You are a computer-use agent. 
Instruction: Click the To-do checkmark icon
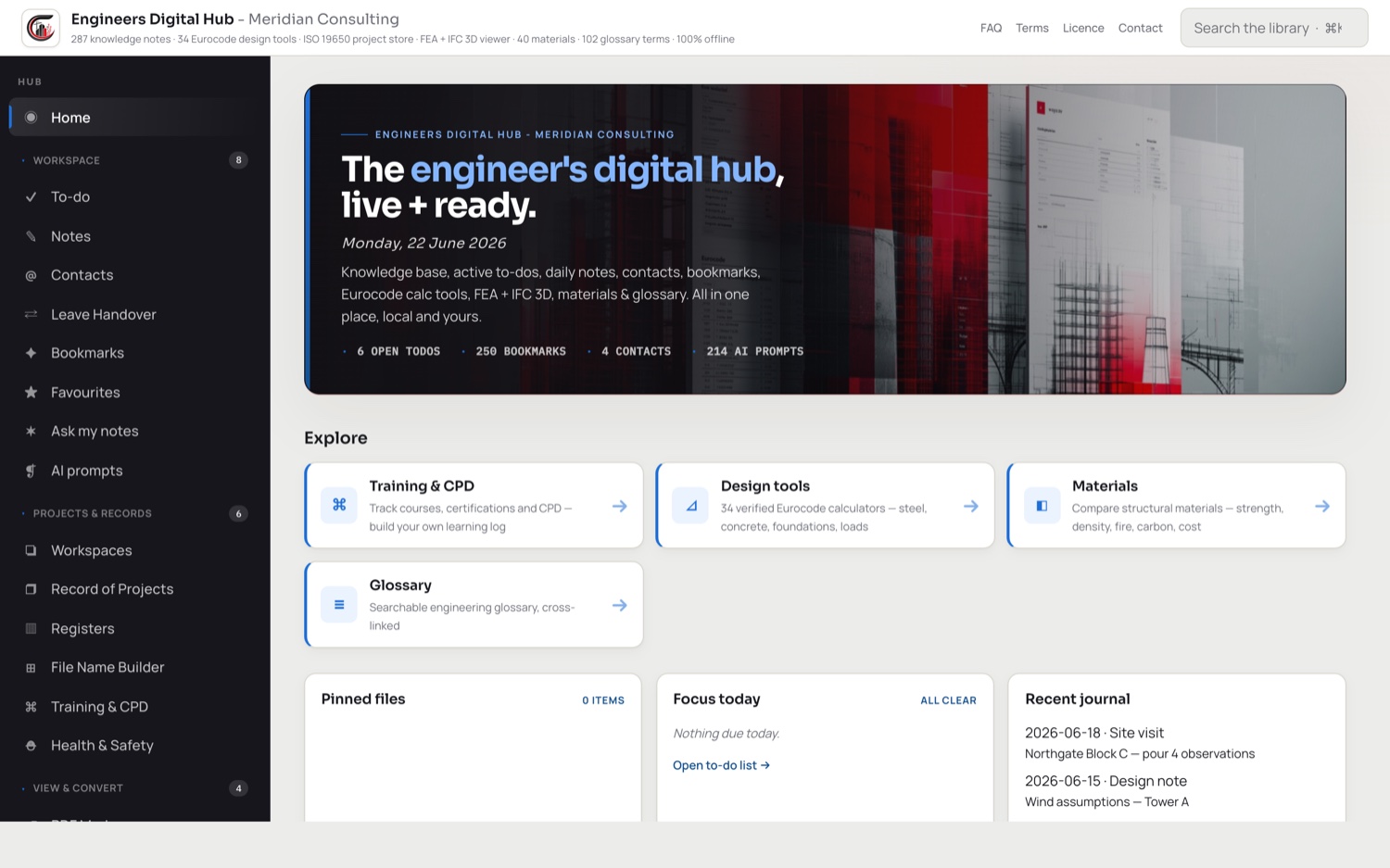pos(31,196)
